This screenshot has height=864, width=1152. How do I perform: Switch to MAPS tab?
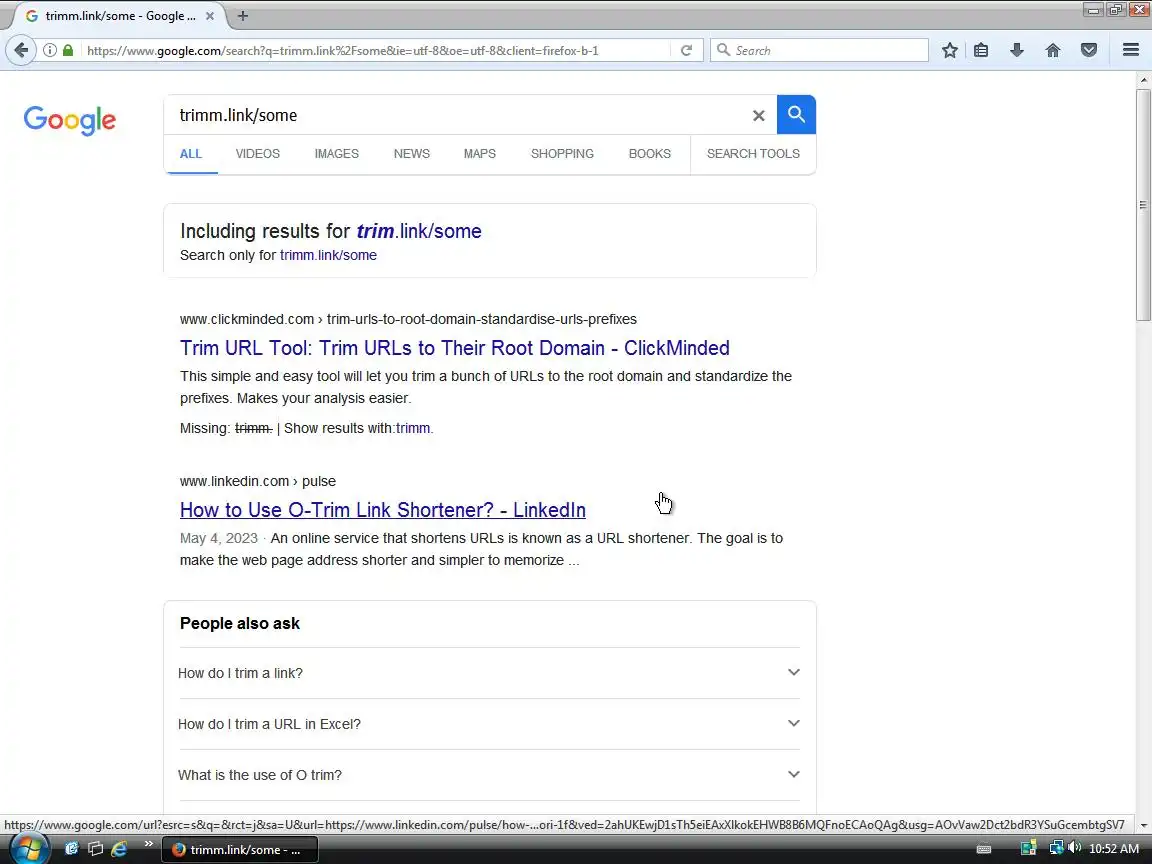click(479, 154)
